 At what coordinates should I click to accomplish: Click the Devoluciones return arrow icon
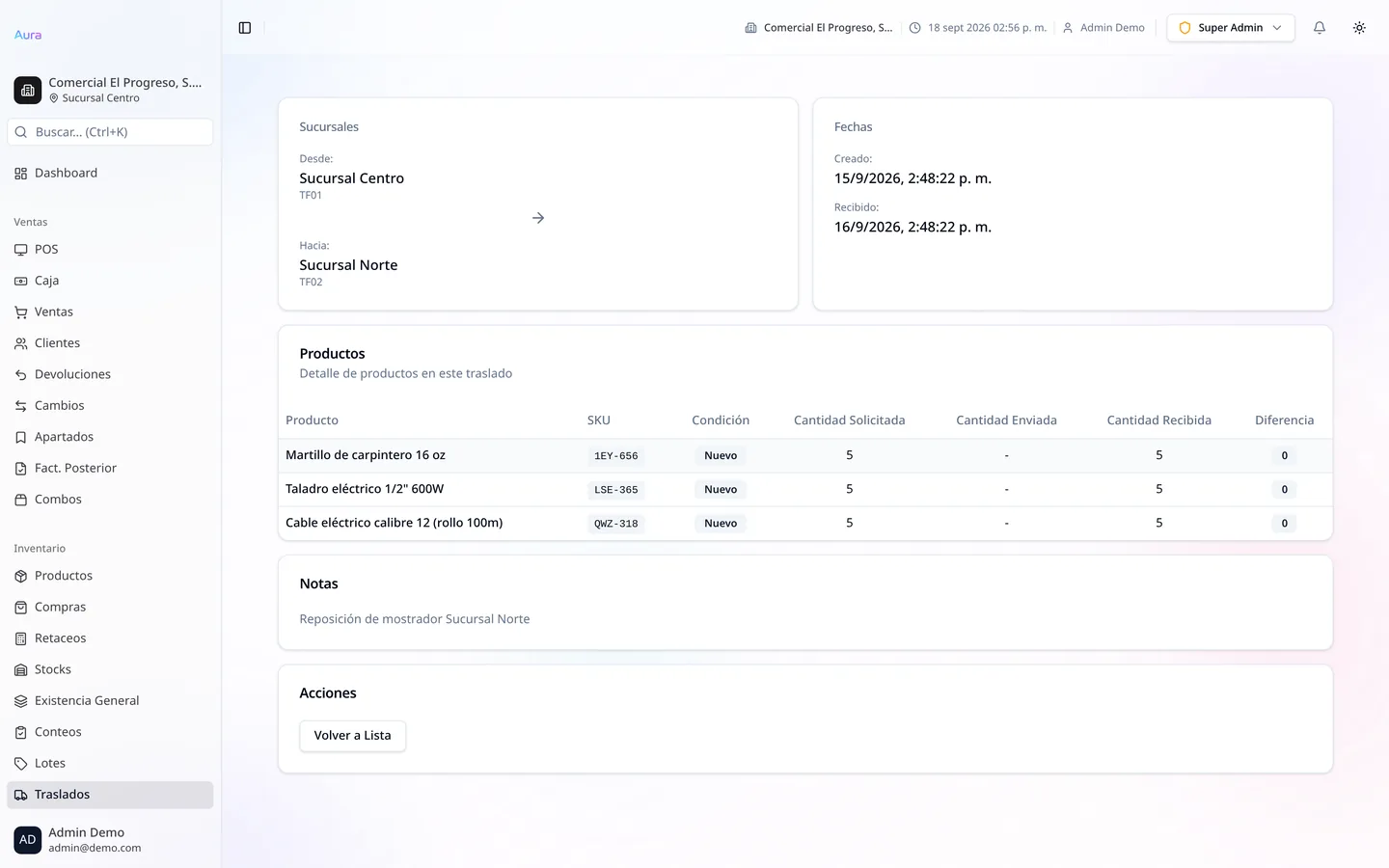pos(21,375)
